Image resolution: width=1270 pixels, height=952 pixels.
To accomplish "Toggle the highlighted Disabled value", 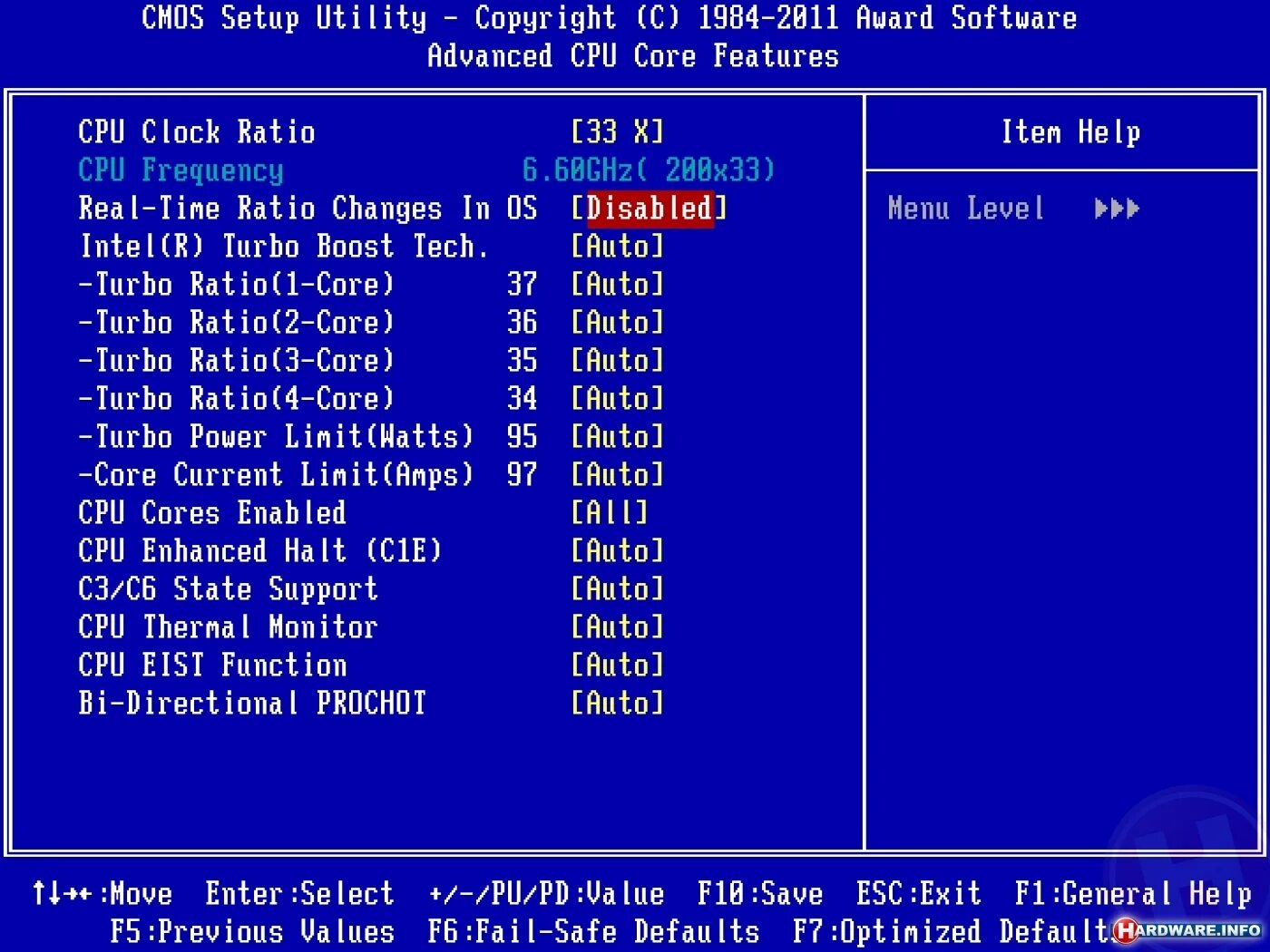I will click(650, 209).
